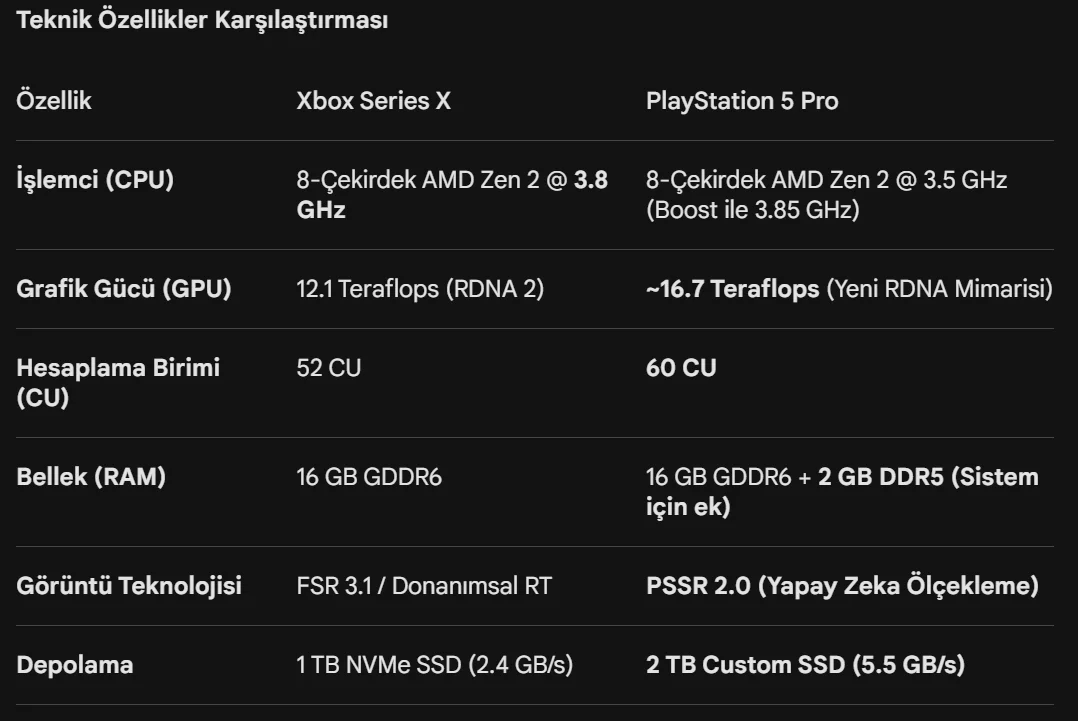Select the "Görüntü Teknolojisi" row label
Screen dimensions: 1078x721
point(129,586)
